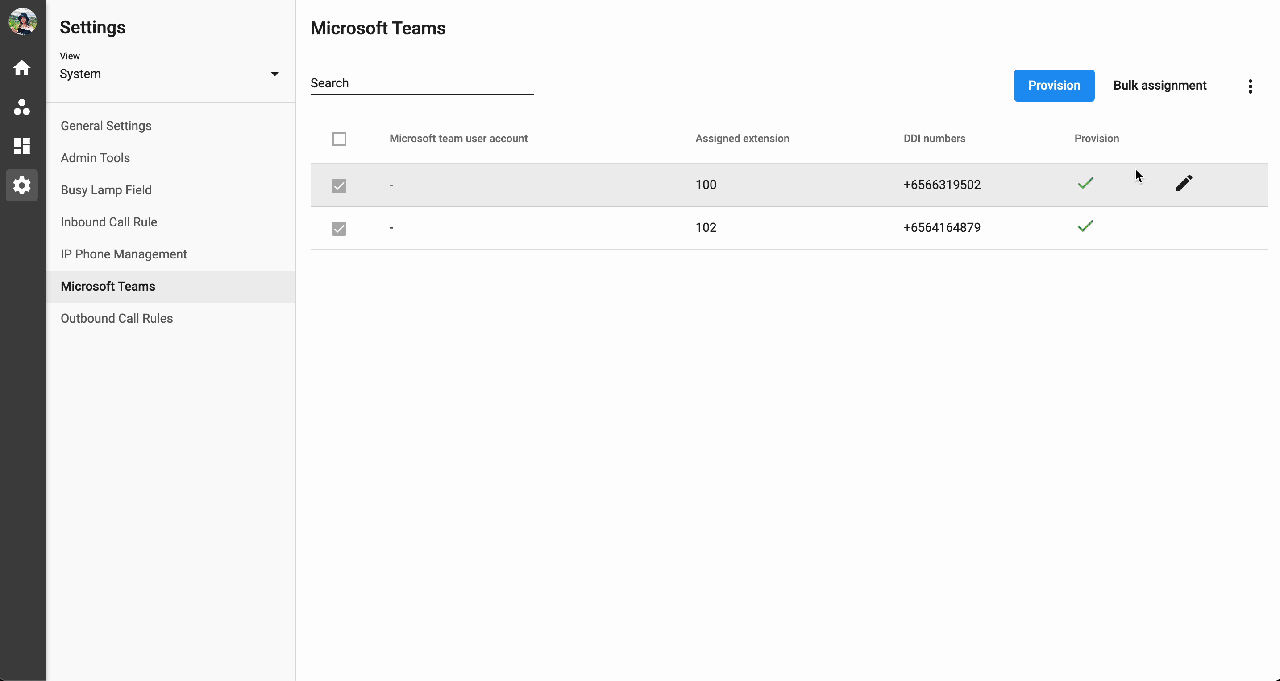This screenshot has width=1280, height=681.
Task: Click the blue Provision button
Action: (1054, 86)
